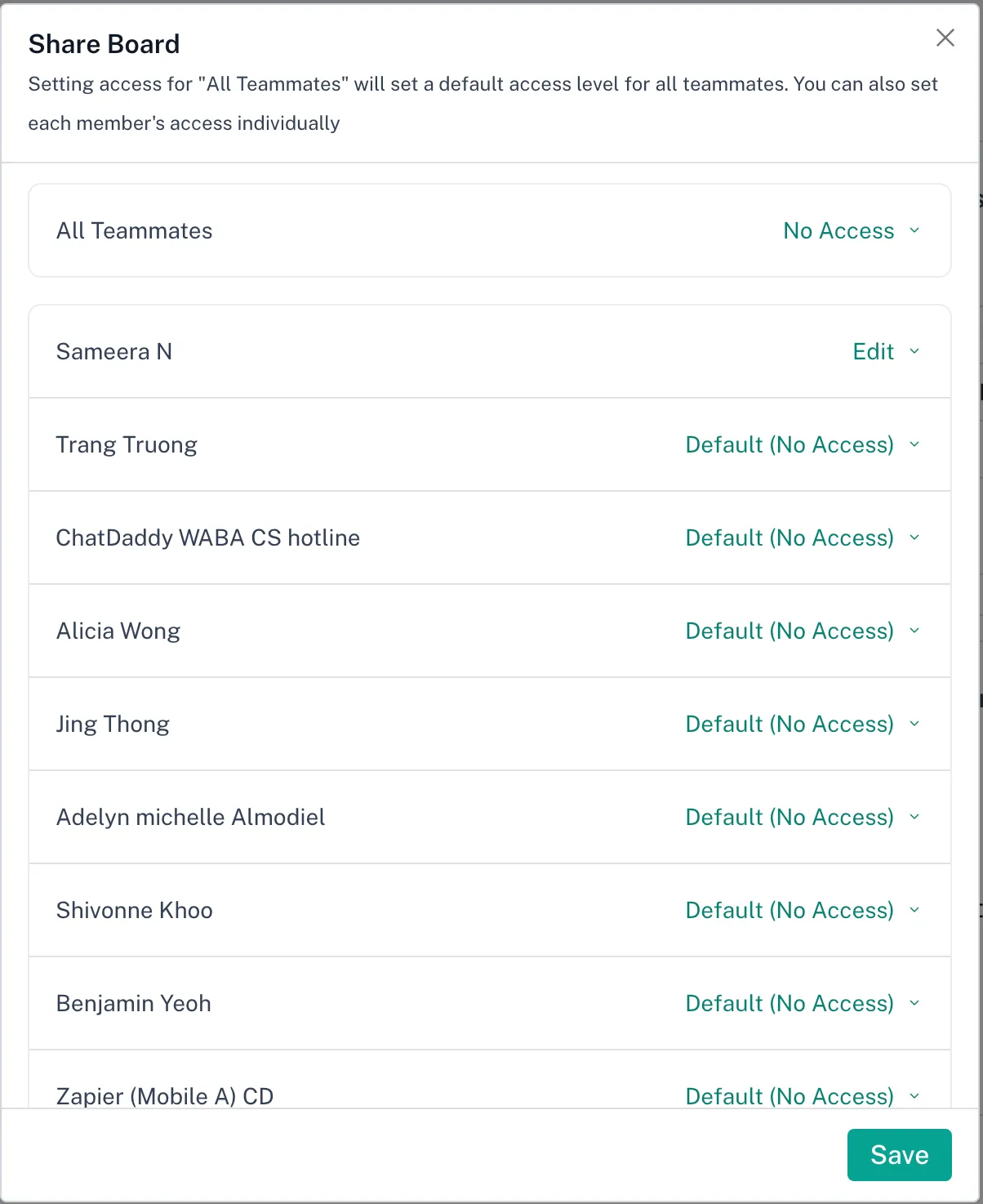Click chevron arrow in Jing Thong row
This screenshot has width=983, height=1204.
(914, 725)
